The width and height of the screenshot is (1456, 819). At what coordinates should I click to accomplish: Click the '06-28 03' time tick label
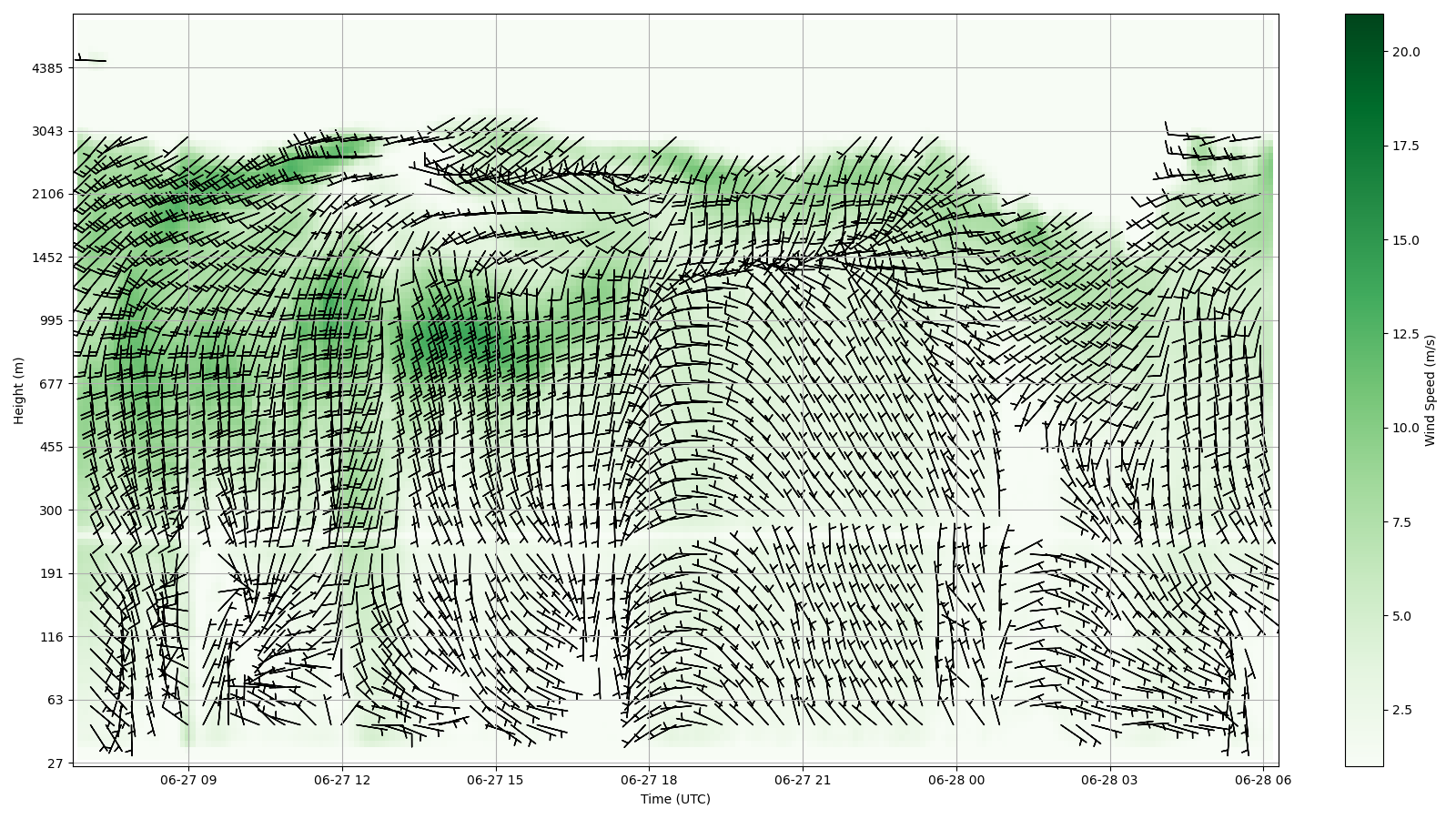click(1109, 780)
